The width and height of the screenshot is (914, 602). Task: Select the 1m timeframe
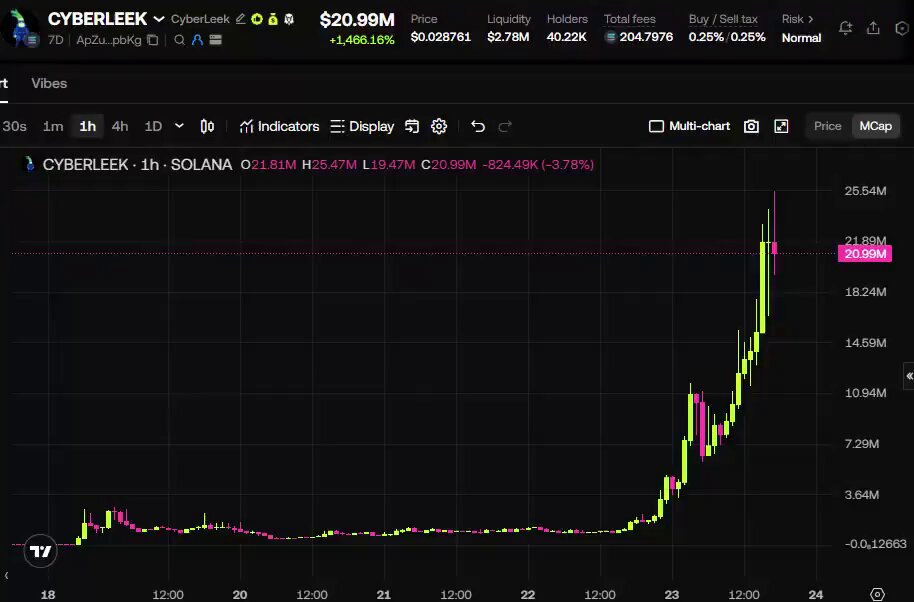(53, 126)
